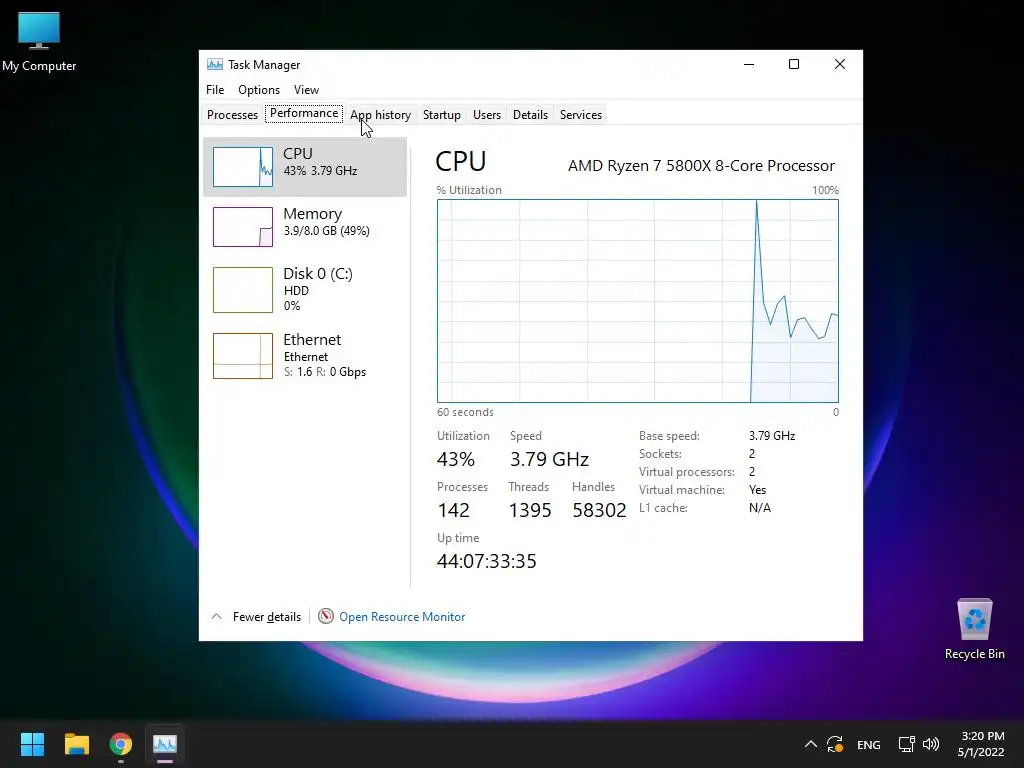Switch to the Processes tab
This screenshot has width=1024, height=768.
click(232, 114)
